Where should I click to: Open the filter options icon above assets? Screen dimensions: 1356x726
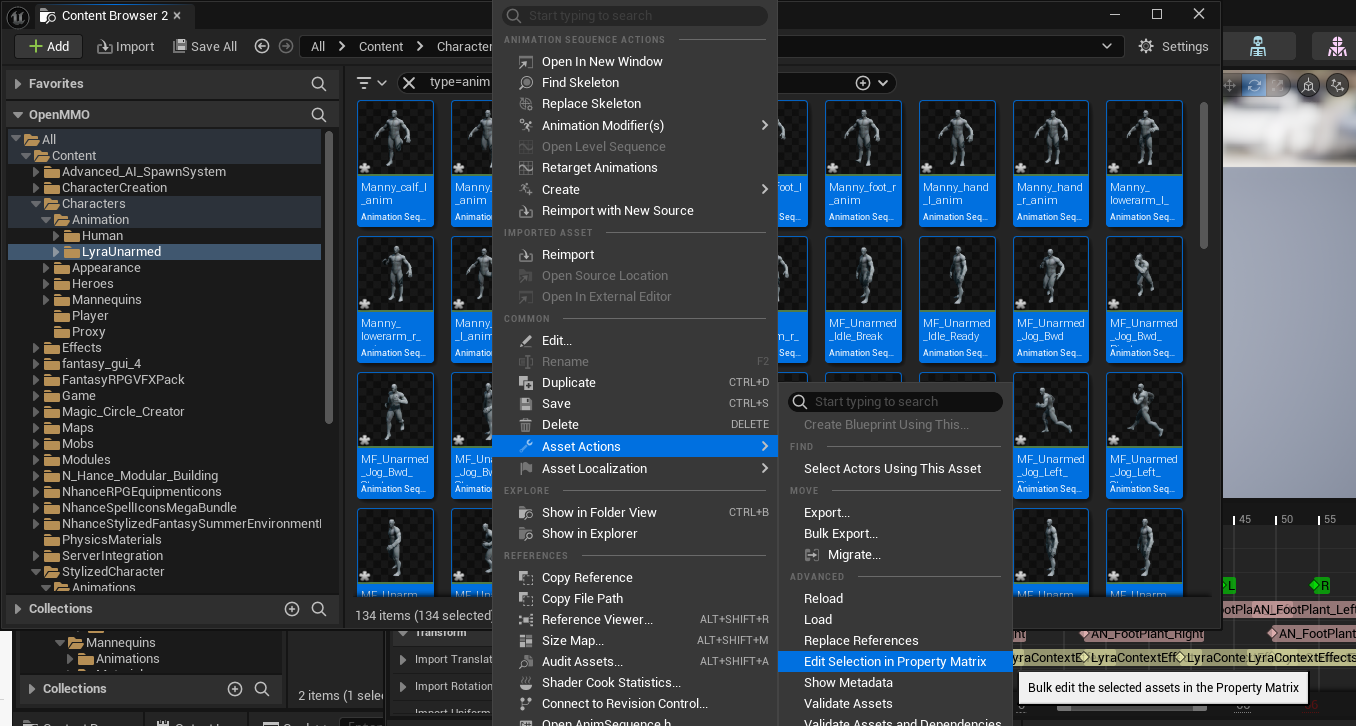click(371, 83)
